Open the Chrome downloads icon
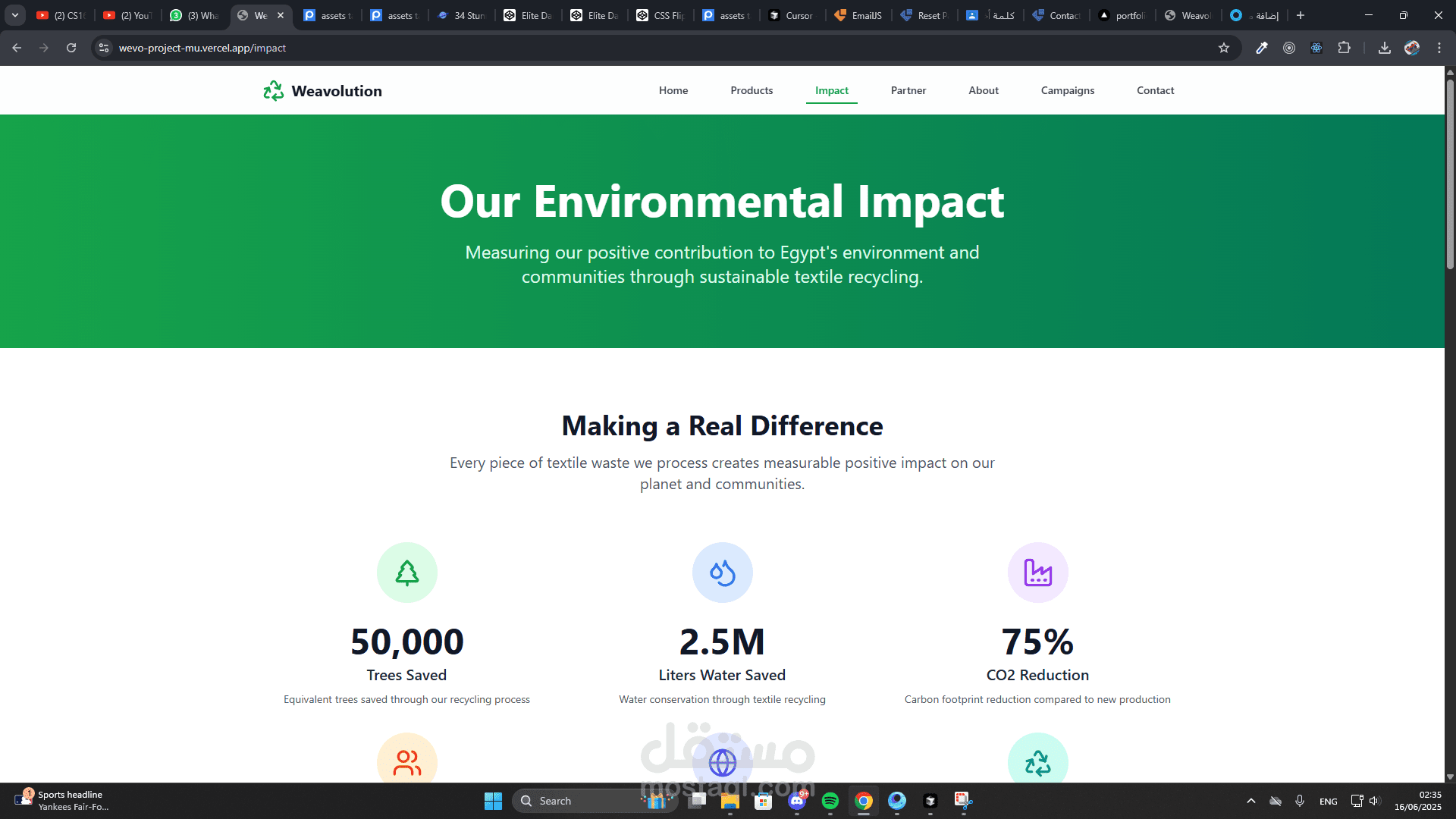The width and height of the screenshot is (1456, 819). [x=1384, y=48]
